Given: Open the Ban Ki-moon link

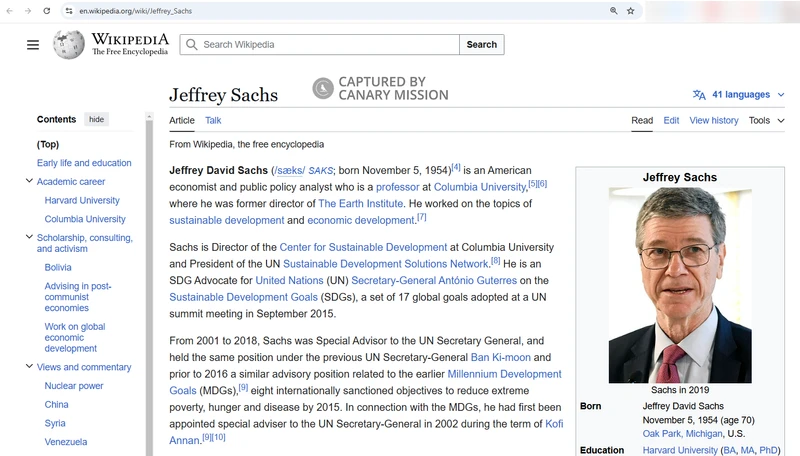Looking at the screenshot, I should coord(501,358).
